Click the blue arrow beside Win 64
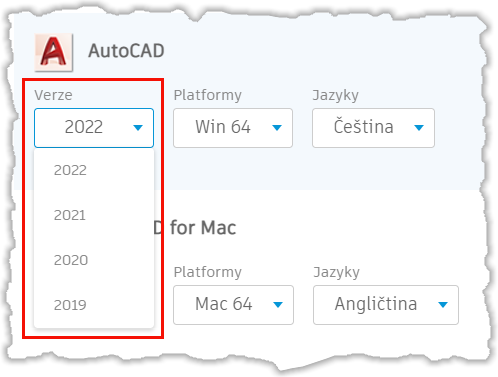 pyautogui.click(x=277, y=127)
